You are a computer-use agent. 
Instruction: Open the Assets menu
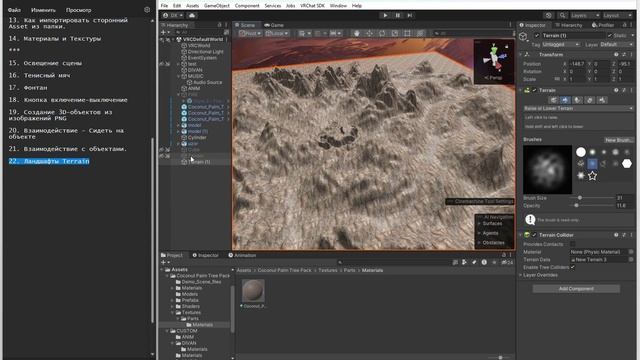(192, 6)
